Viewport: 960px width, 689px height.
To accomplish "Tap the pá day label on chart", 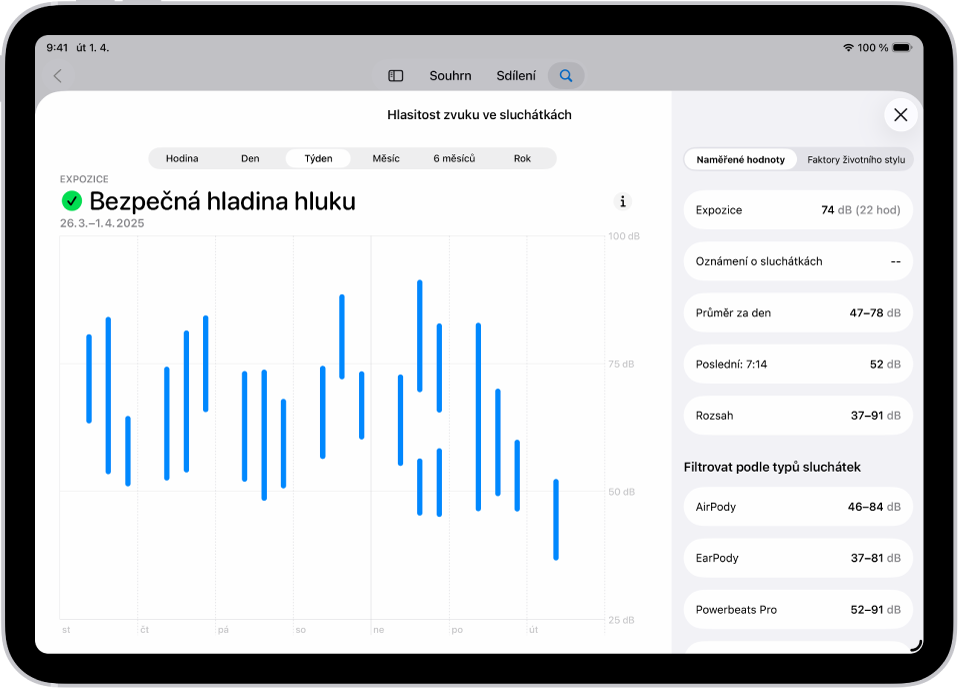I will 223,630.
